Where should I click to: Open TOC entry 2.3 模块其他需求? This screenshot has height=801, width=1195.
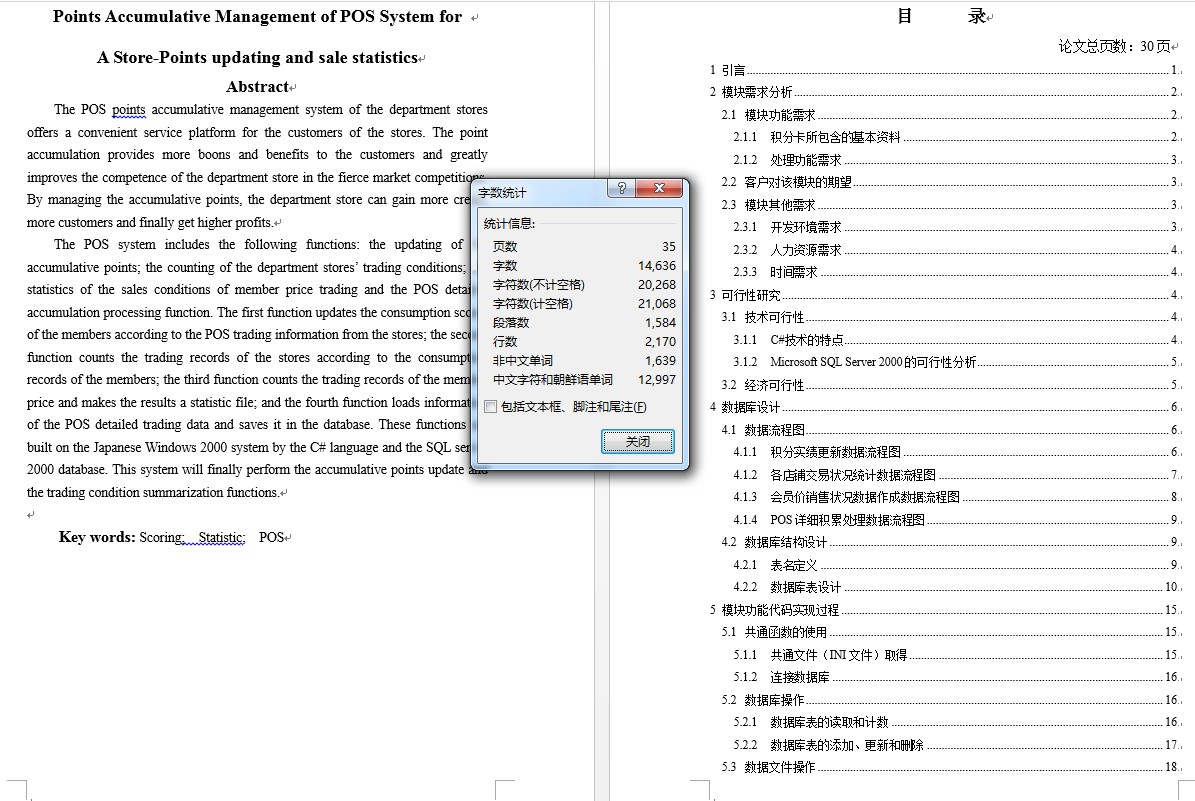click(950, 205)
